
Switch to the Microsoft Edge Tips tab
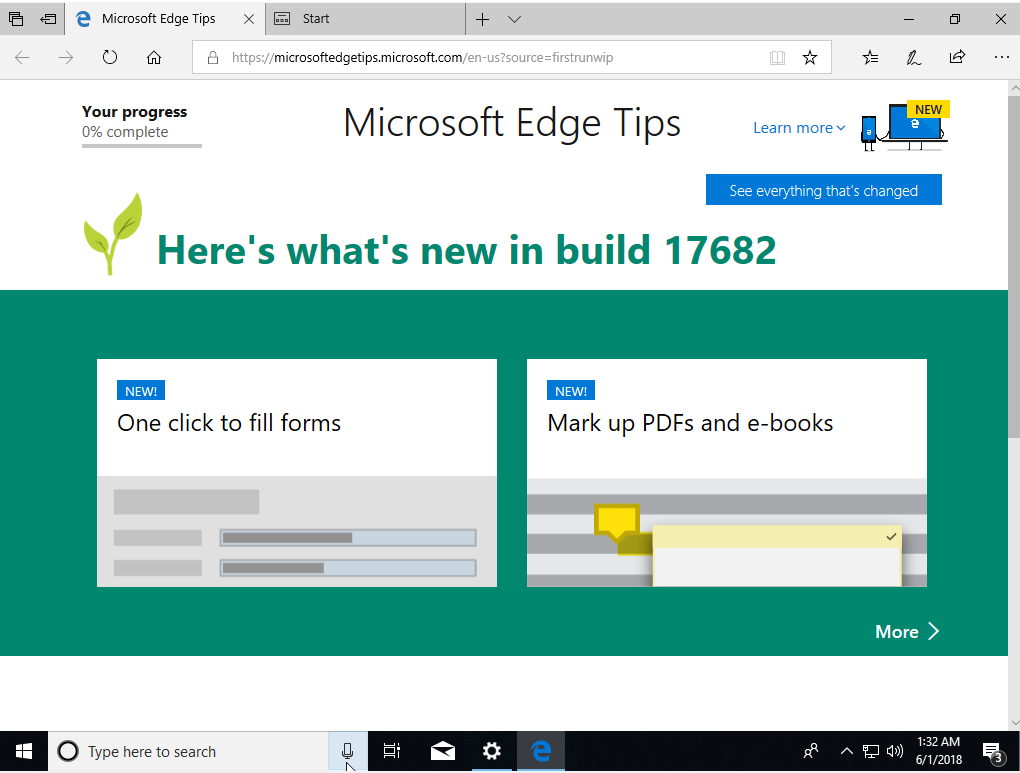pos(158,19)
